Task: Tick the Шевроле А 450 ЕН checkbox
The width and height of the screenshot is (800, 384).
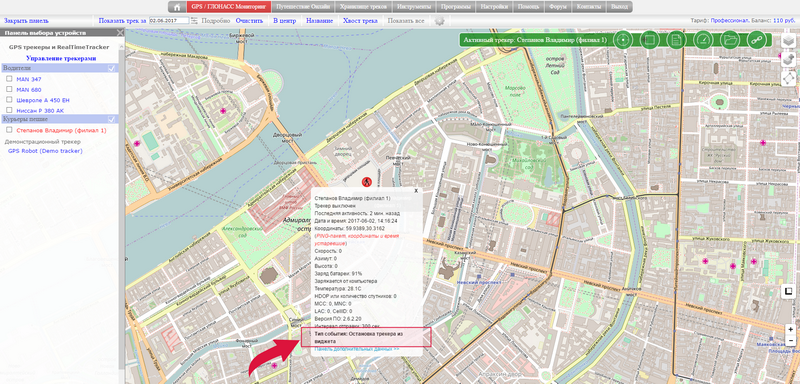Action: (x=9, y=99)
